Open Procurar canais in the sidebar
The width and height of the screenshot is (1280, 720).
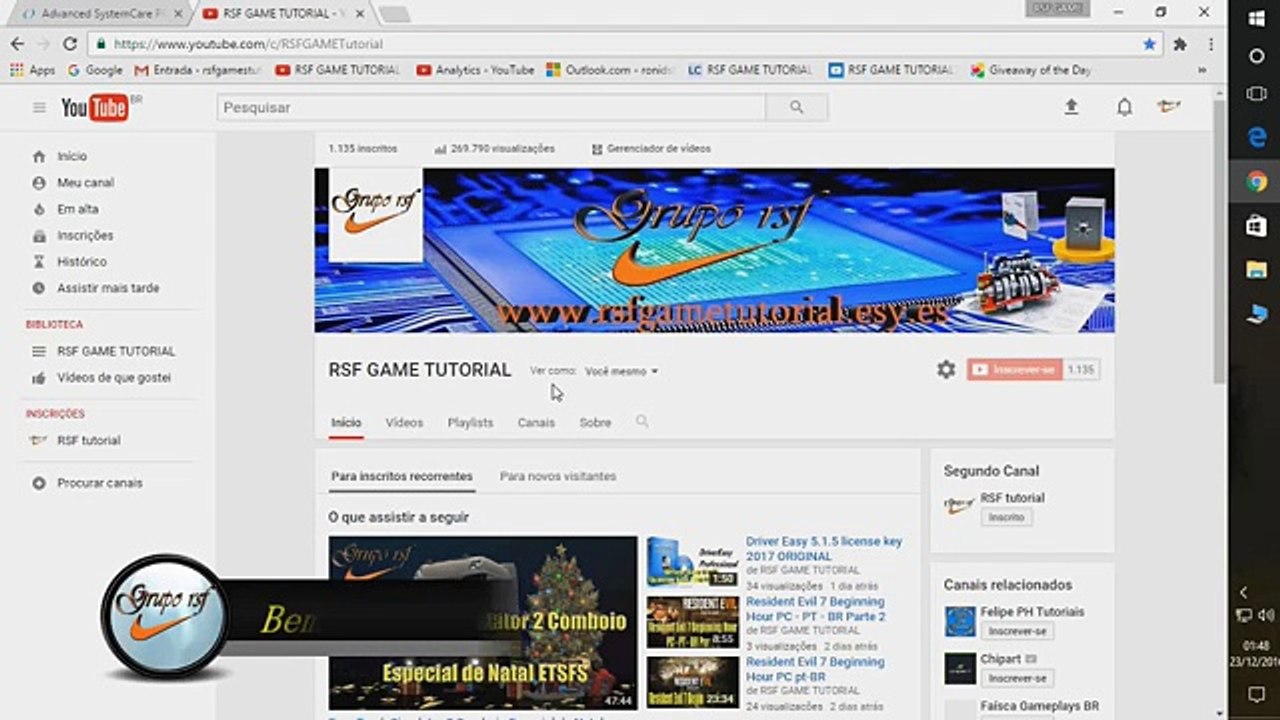pos(100,483)
